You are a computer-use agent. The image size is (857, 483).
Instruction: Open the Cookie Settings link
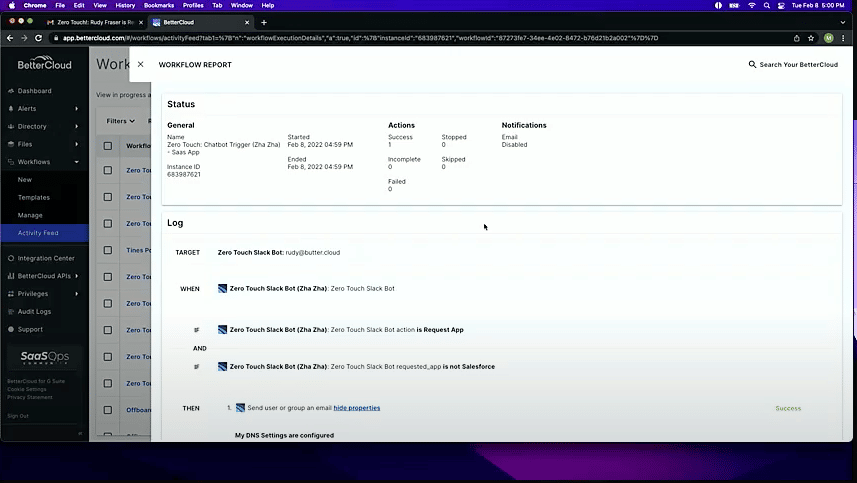tap(27, 389)
